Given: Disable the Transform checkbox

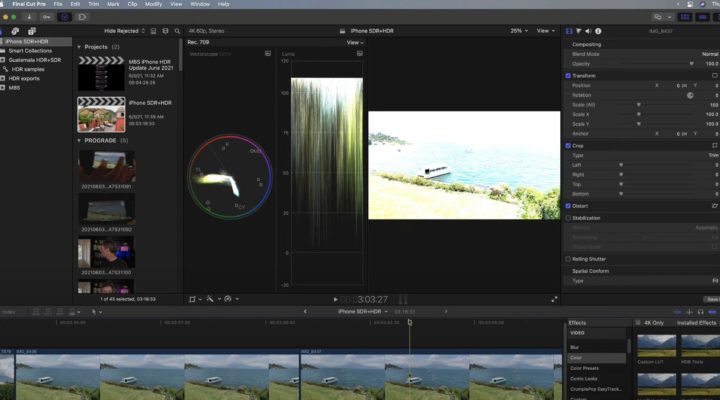Looking at the screenshot, I should click(x=568, y=75).
